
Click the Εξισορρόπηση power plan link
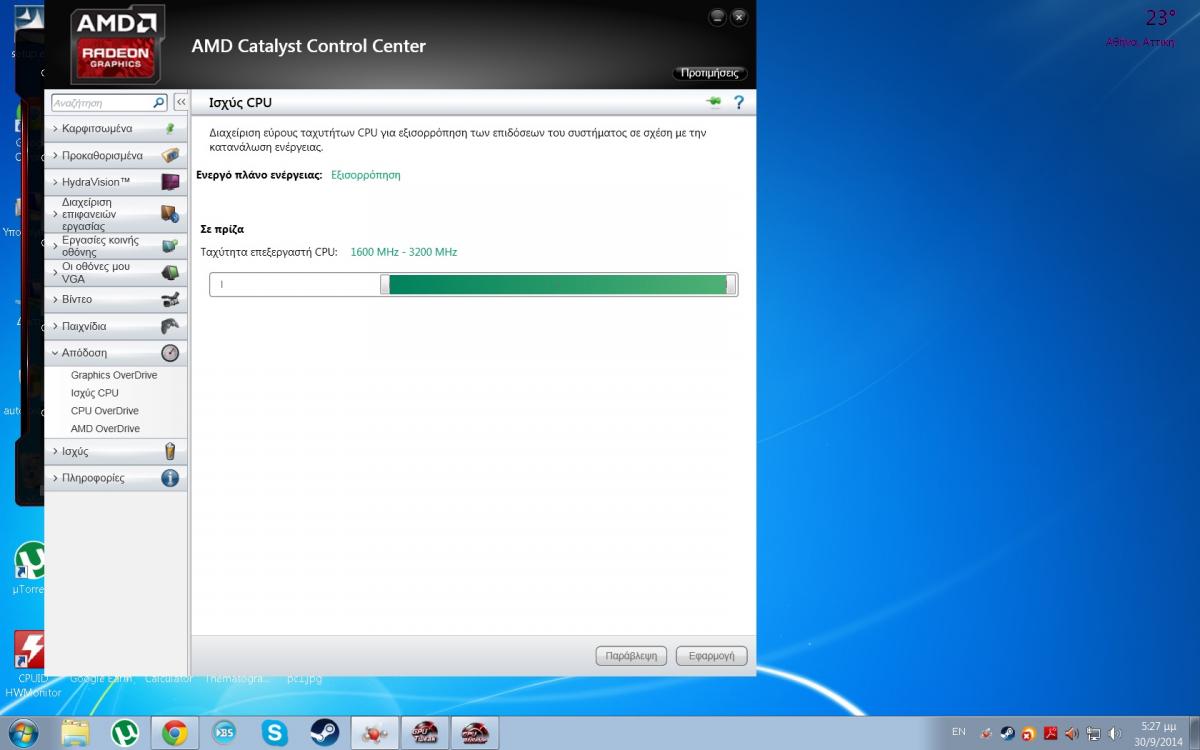(x=366, y=175)
